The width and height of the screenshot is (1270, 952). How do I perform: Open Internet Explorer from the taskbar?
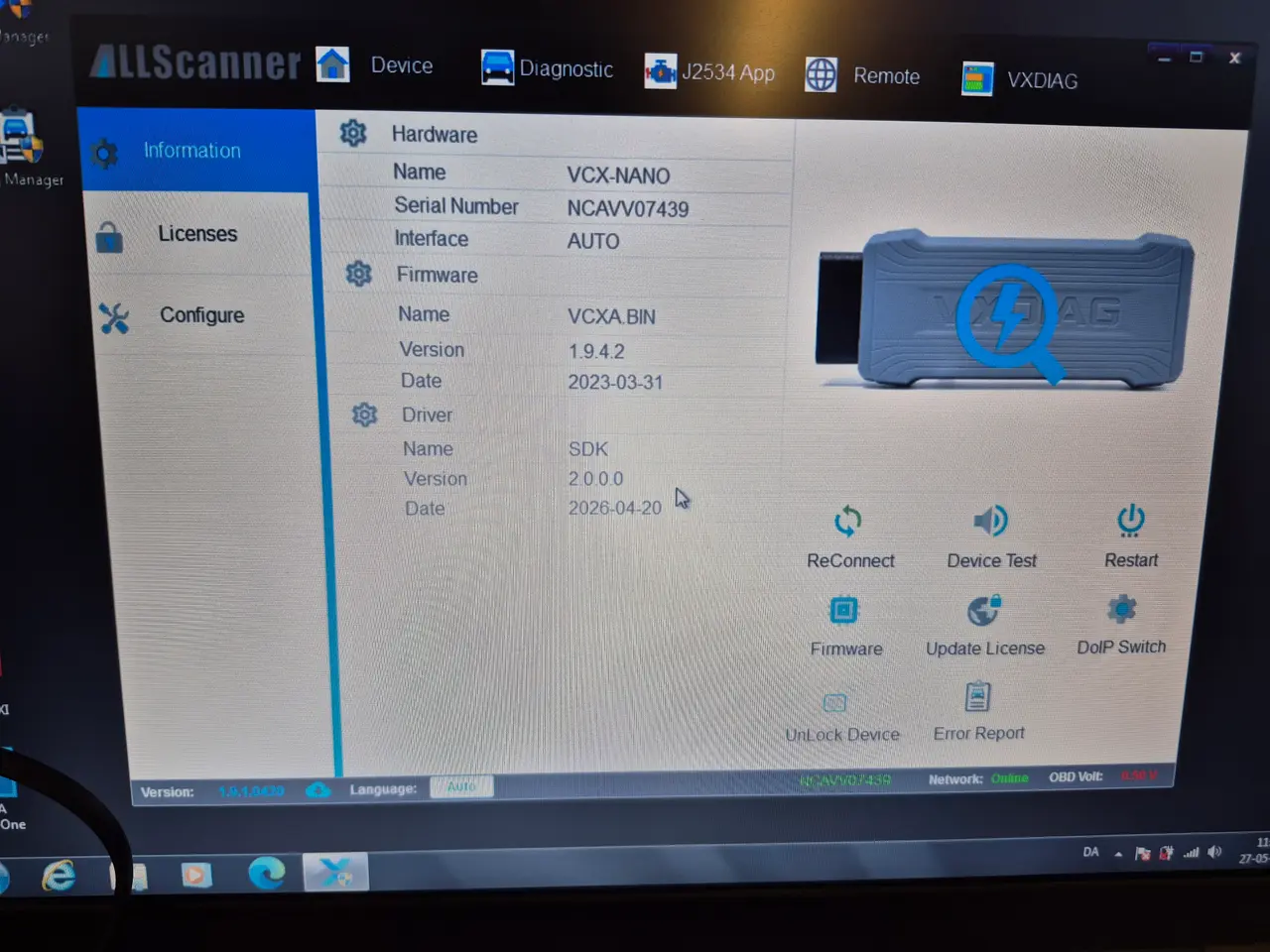[59, 876]
